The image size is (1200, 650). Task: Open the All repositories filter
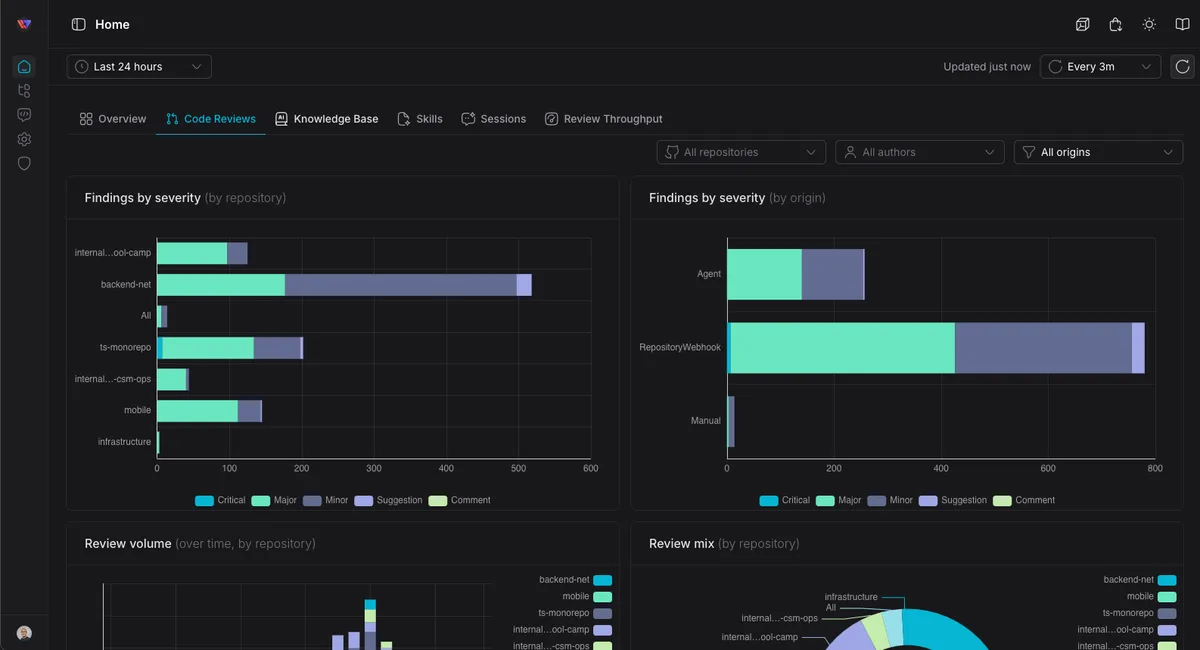point(741,152)
